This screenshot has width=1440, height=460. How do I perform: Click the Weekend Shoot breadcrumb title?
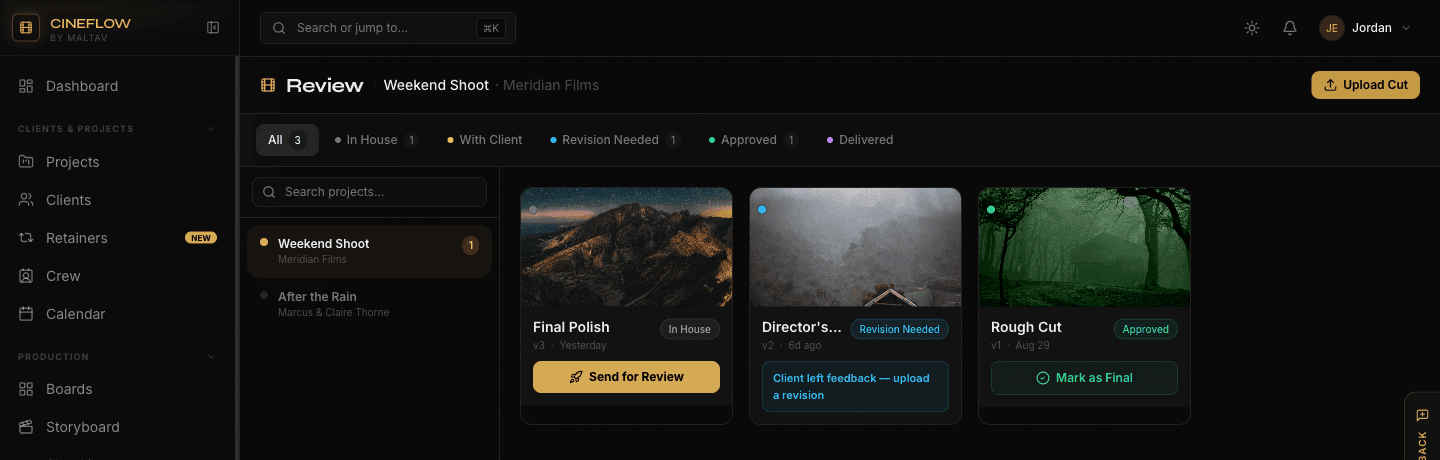pos(436,85)
